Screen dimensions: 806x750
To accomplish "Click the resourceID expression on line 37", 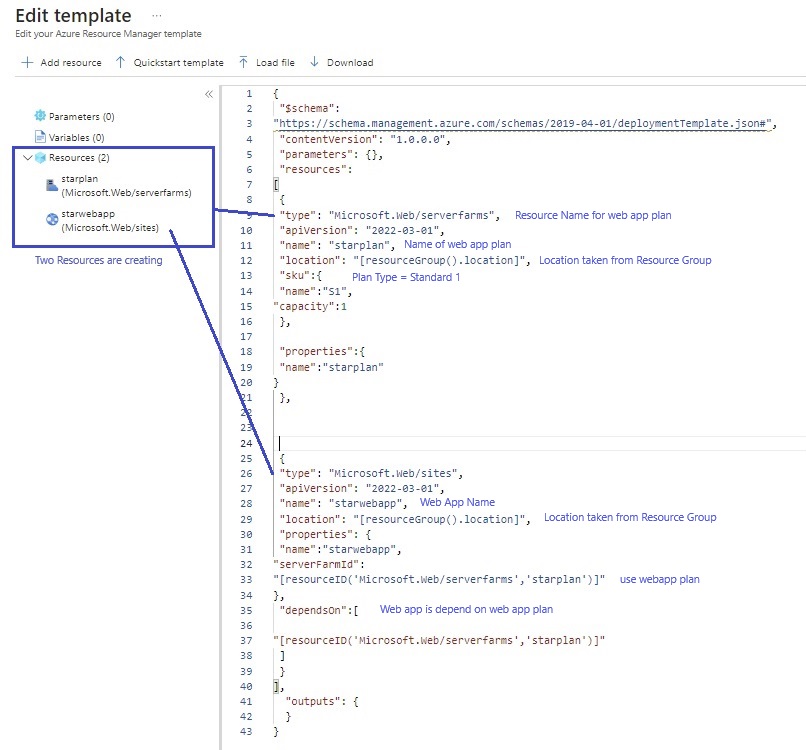I will pyautogui.click(x=439, y=641).
